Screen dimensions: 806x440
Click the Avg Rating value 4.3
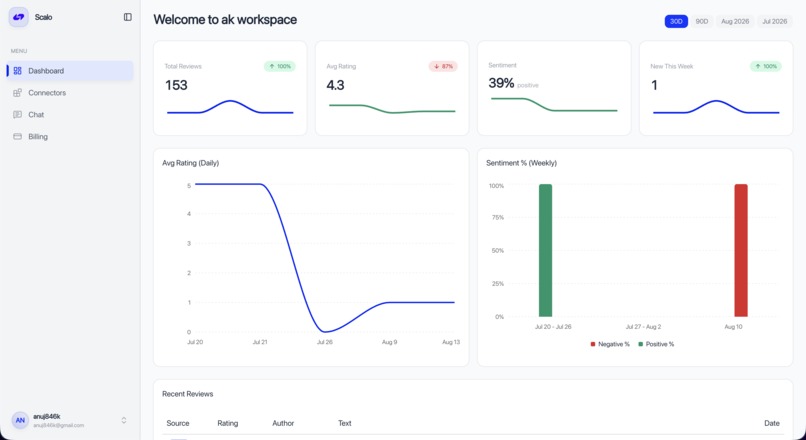point(335,85)
